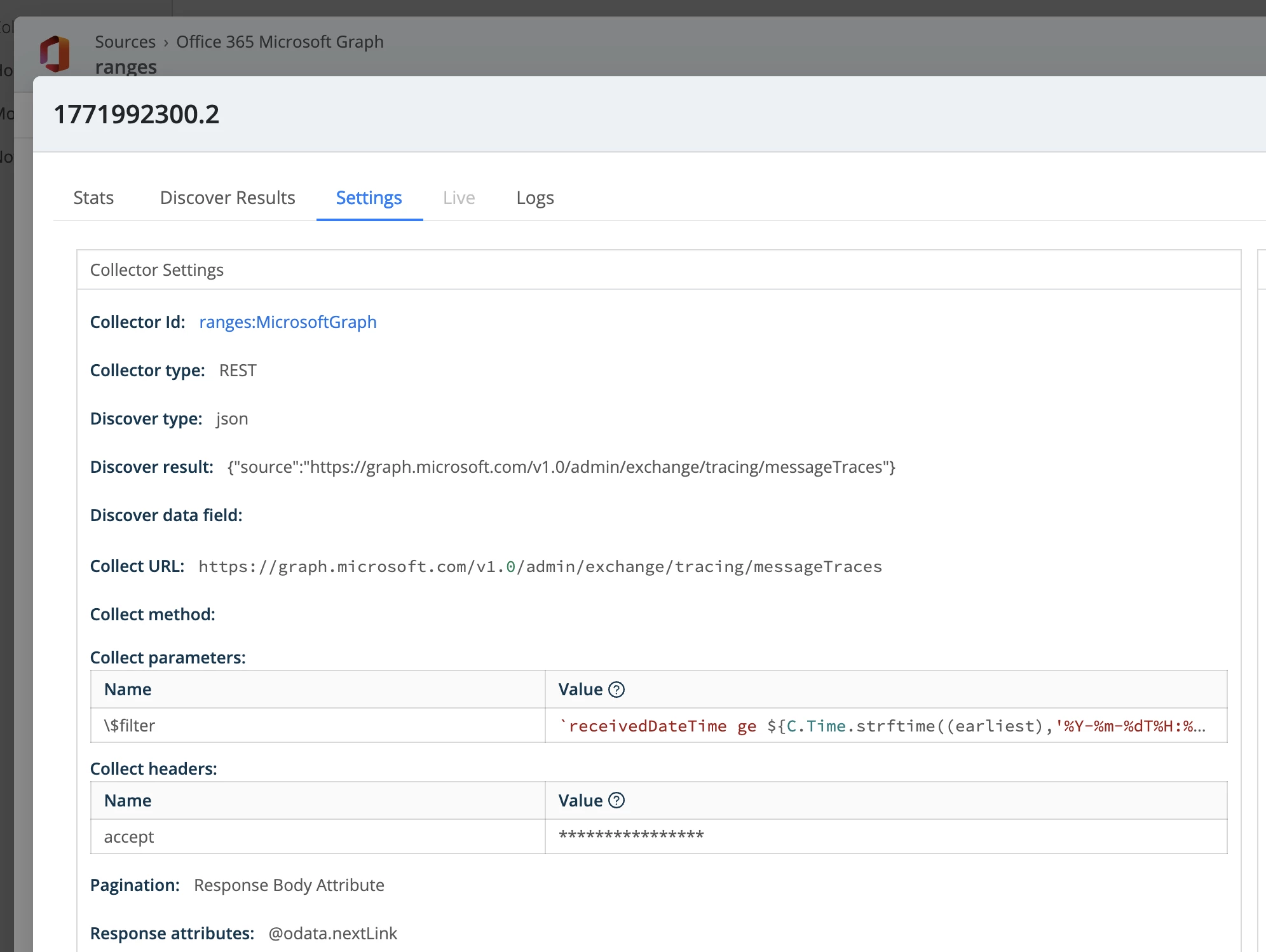Click the @odata.nextLink response attribute
The height and width of the screenshot is (952, 1266).
pos(332,934)
